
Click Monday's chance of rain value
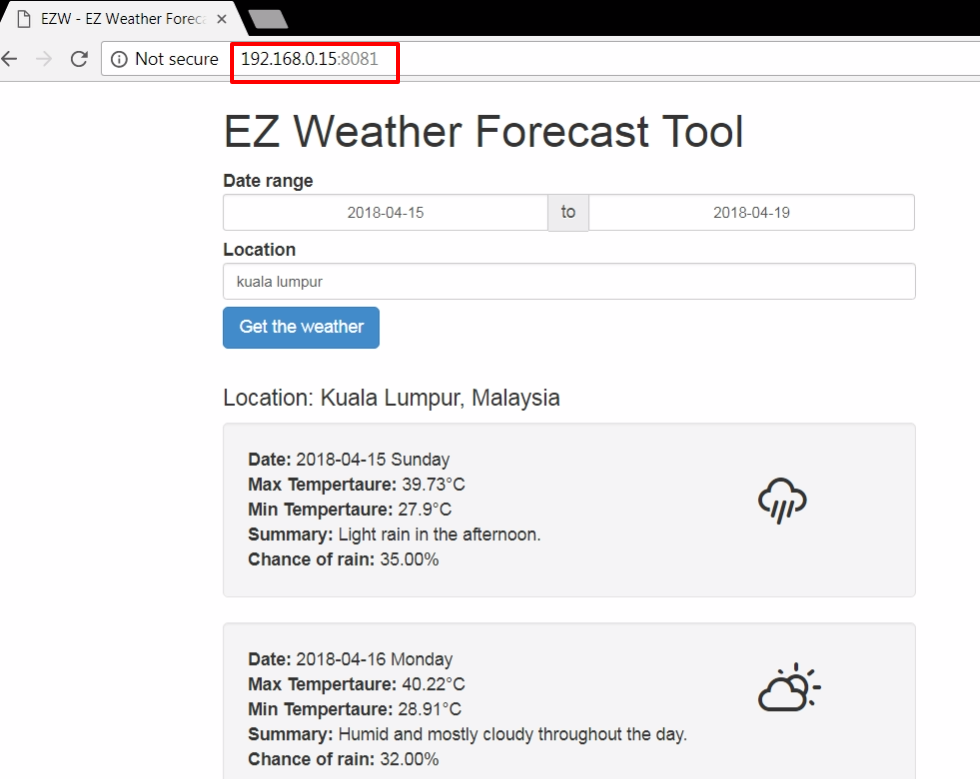pyautogui.click(x=409, y=759)
